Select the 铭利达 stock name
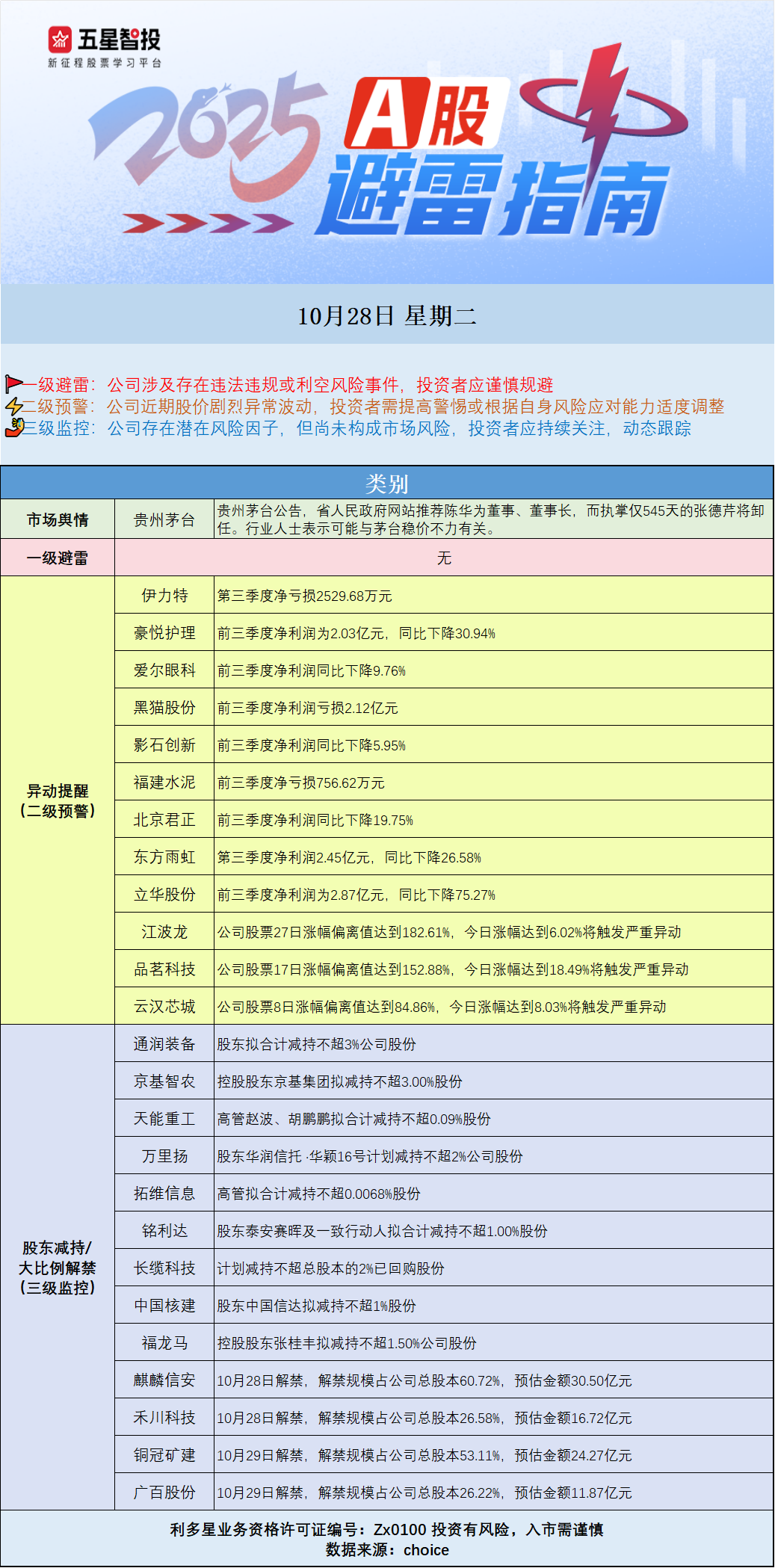775x1568 pixels. pos(164,1230)
